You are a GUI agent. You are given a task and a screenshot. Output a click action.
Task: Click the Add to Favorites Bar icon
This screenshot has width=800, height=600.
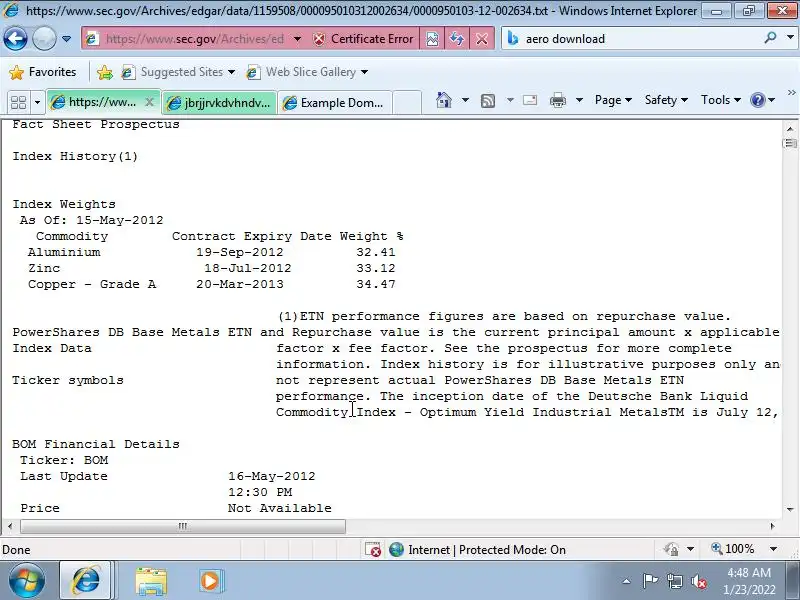click(105, 72)
